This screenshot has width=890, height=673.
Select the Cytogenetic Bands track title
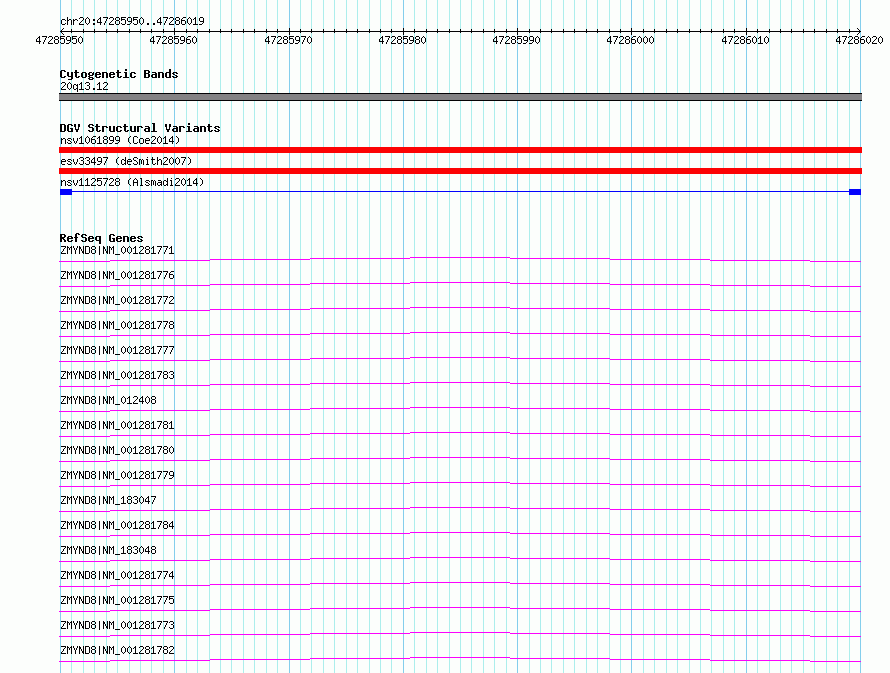[119, 74]
